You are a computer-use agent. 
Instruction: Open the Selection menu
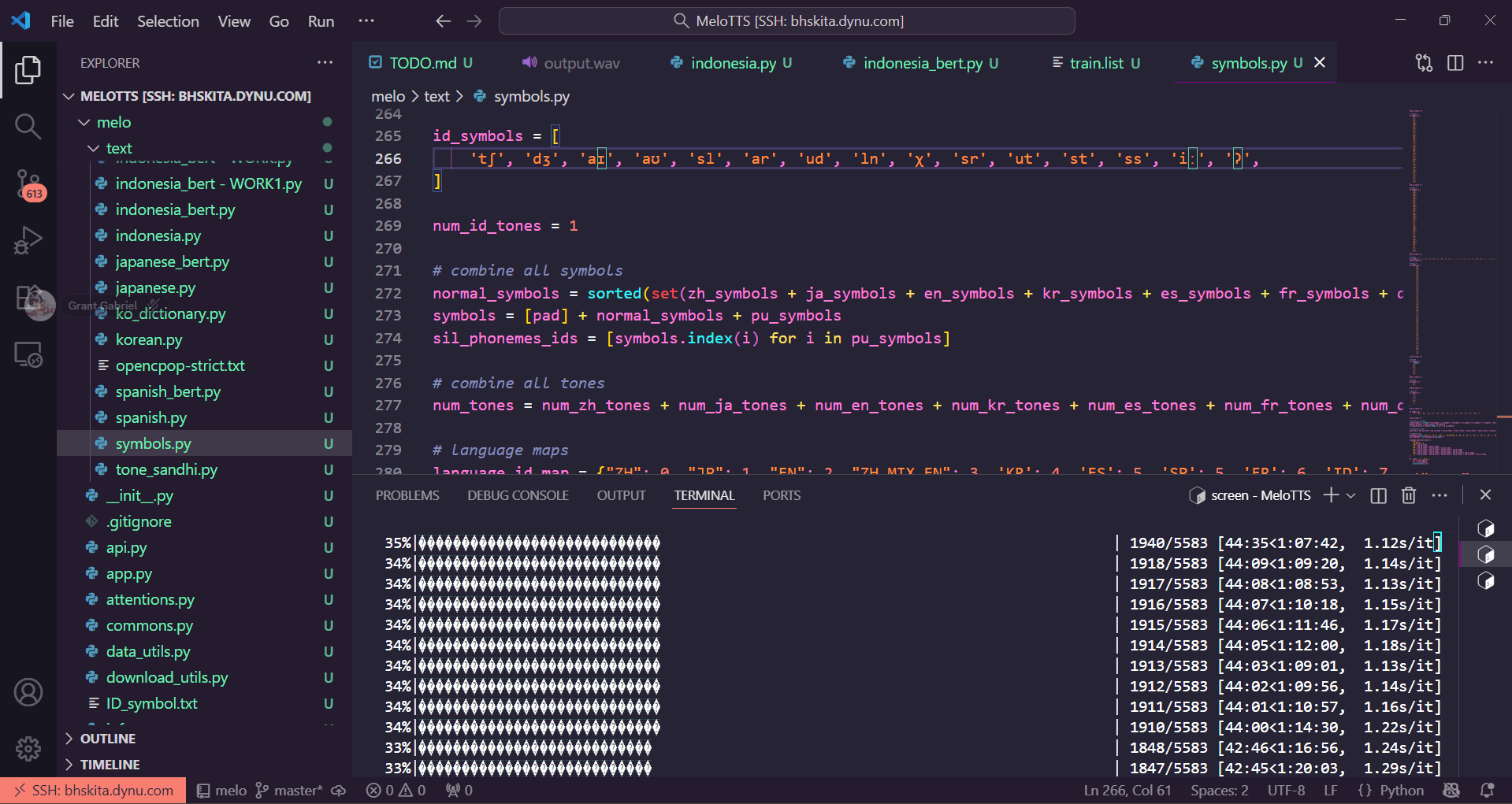(x=168, y=21)
